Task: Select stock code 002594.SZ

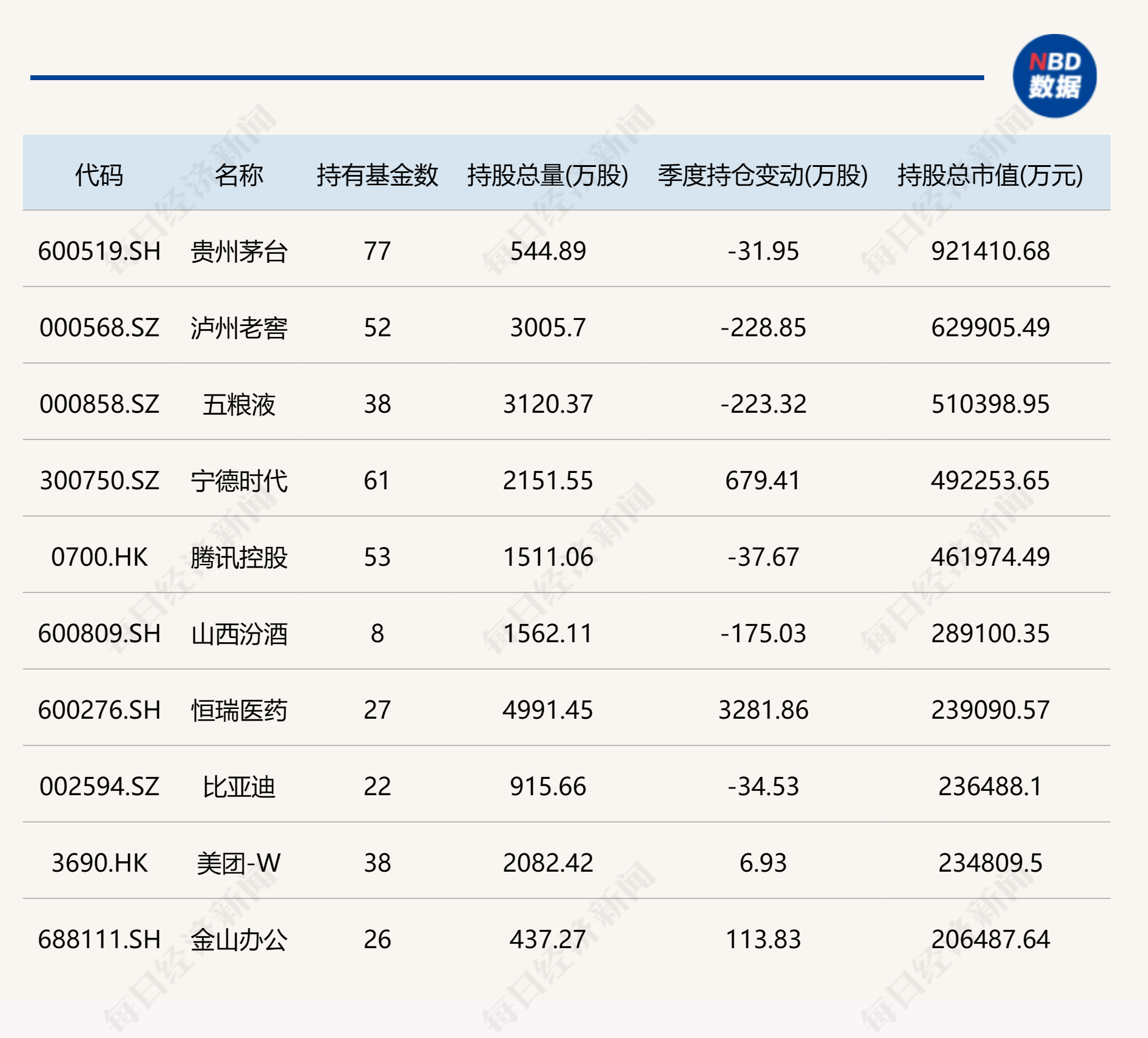Action: coord(99,787)
